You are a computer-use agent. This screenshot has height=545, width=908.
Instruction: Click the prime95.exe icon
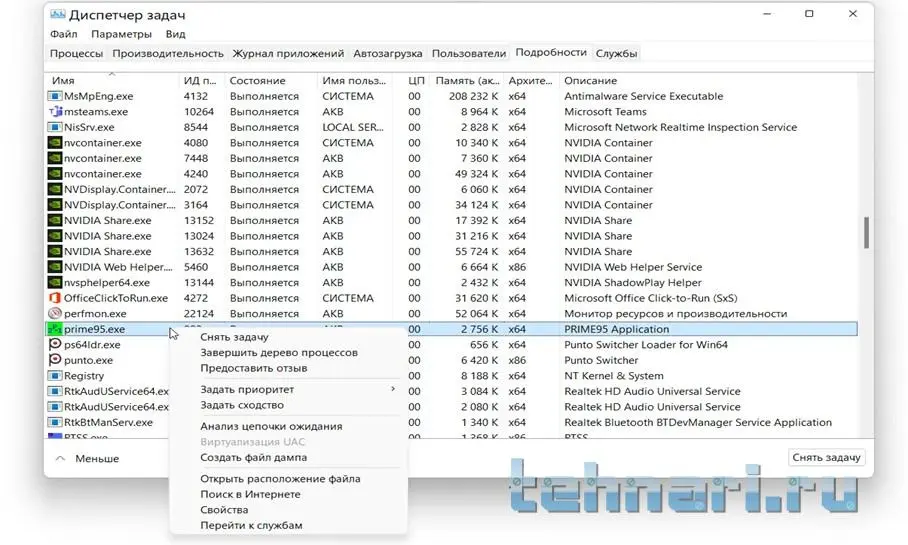click(x=54, y=329)
